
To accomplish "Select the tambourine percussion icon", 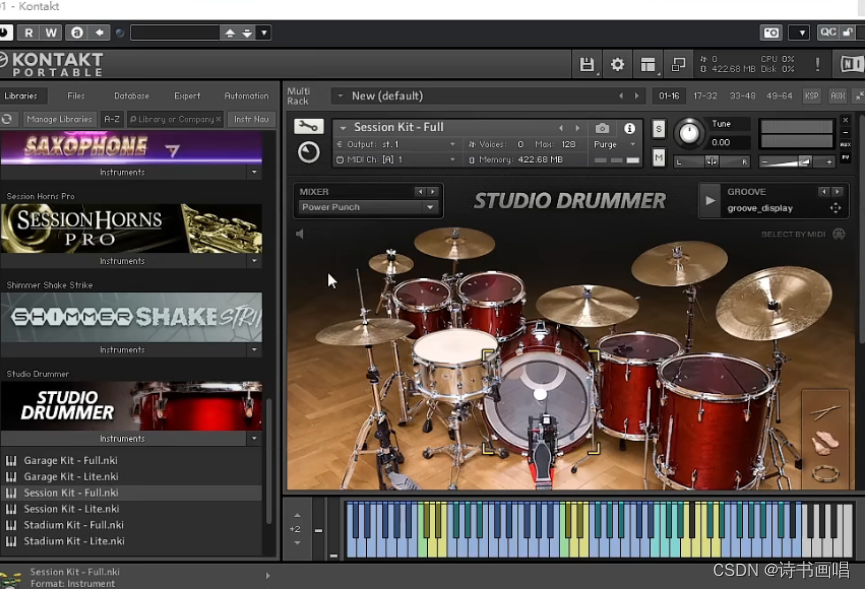I will click(825, 473).
